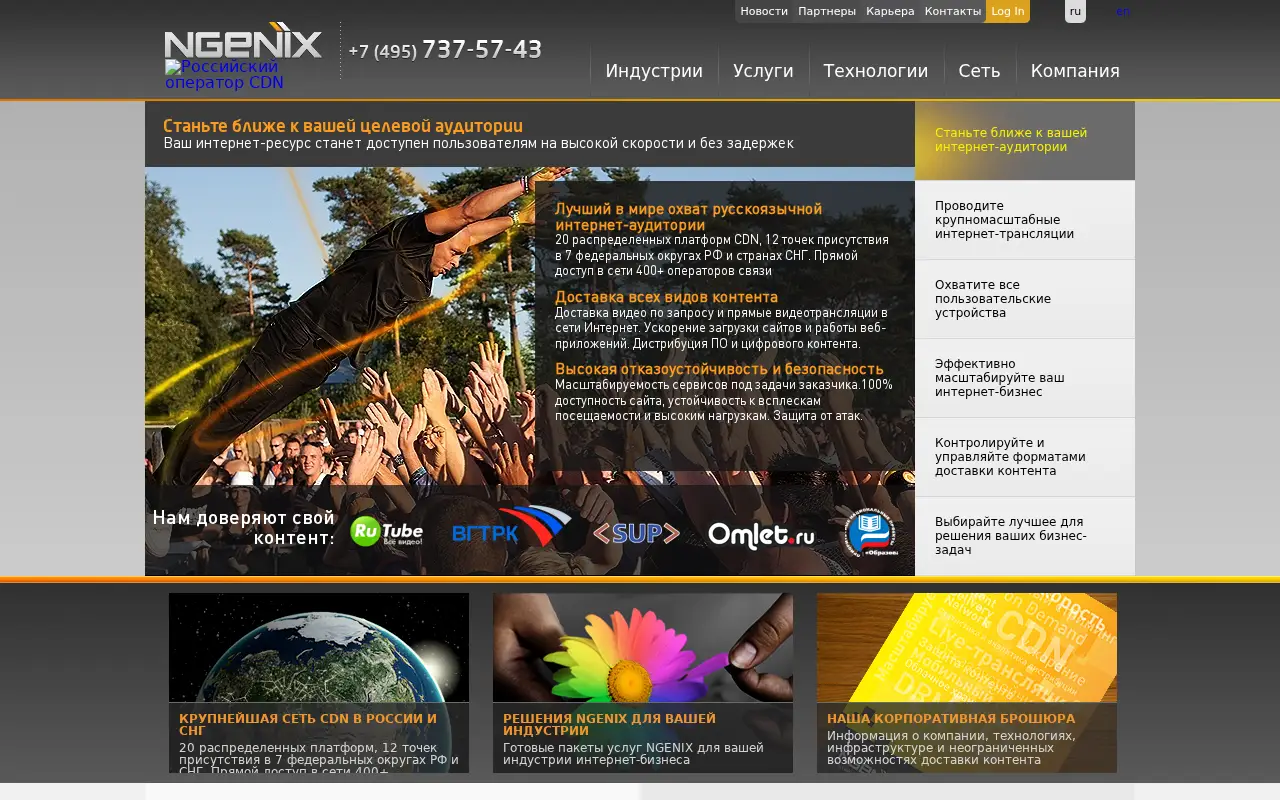Open the Новости top link
Screen dimensions: 1280x800
coord(764,11)
